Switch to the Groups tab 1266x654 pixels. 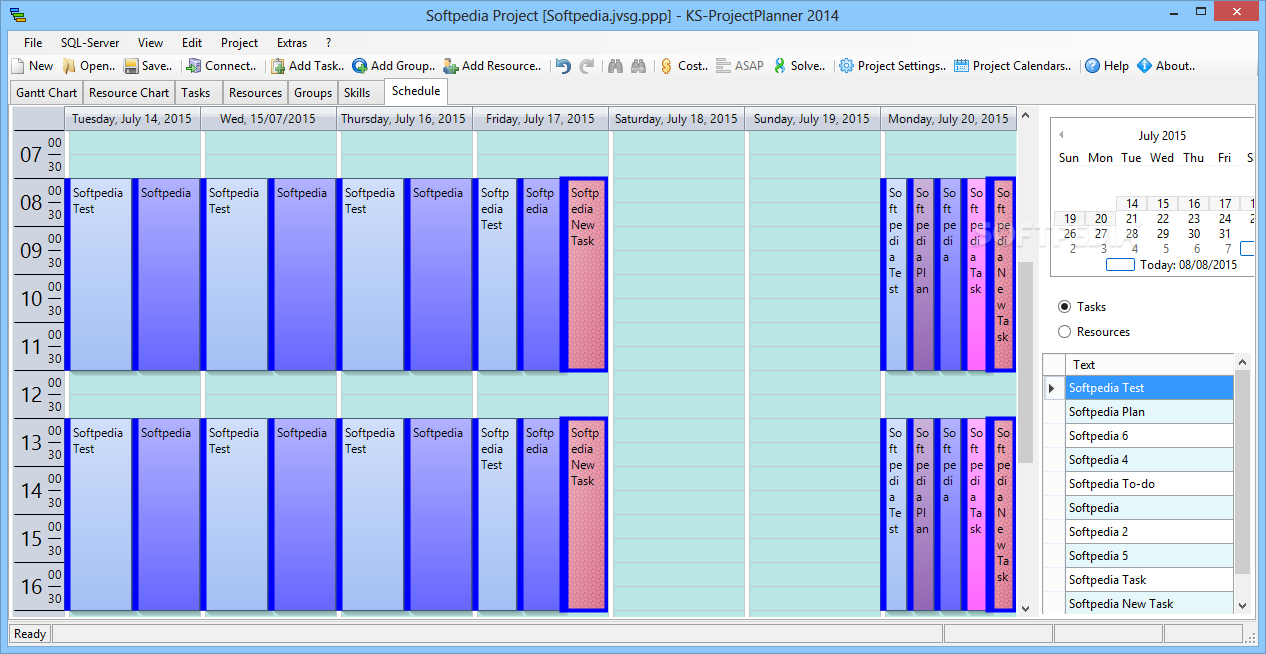[313, 93]
